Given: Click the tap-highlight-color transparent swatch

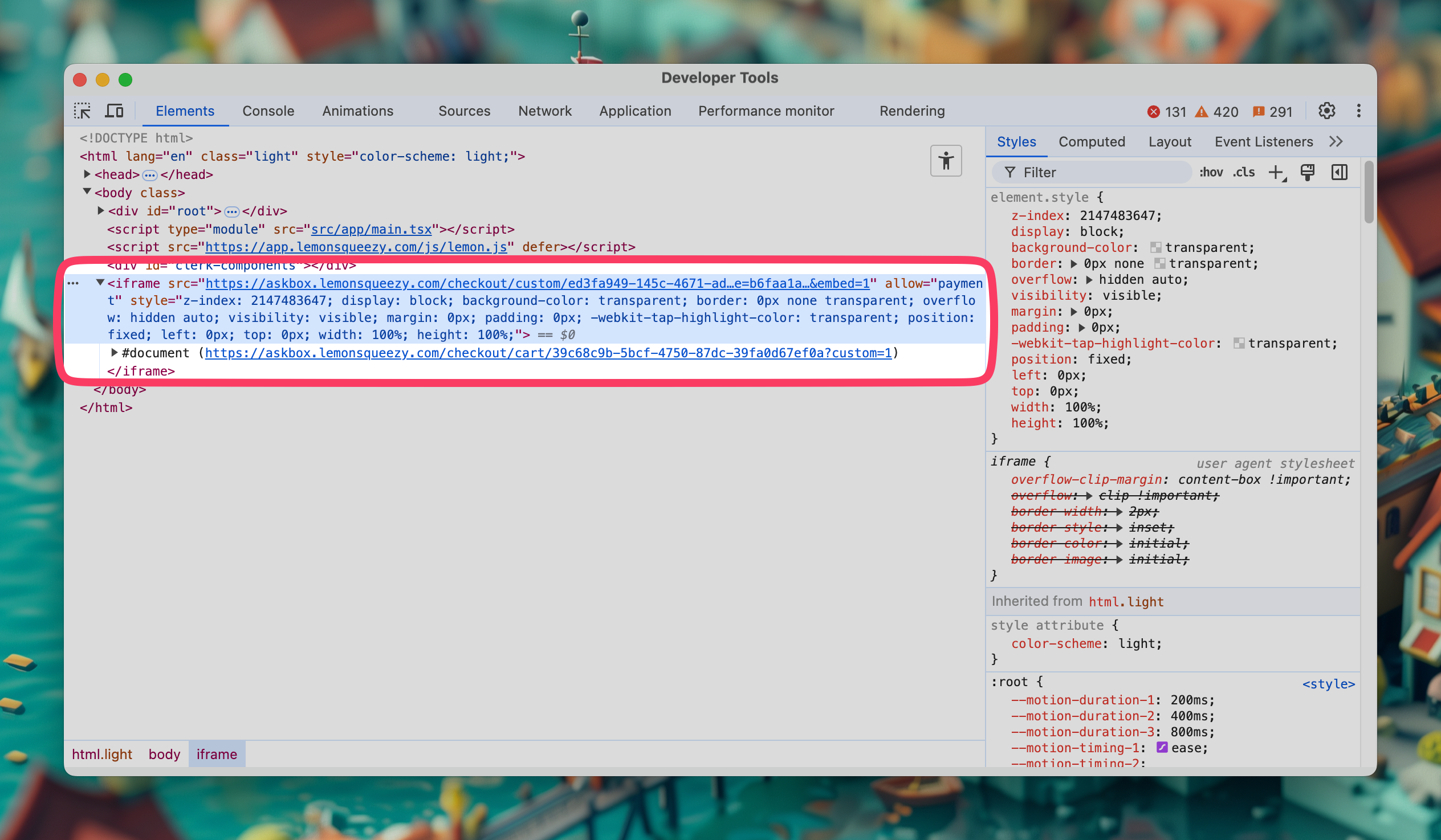Looking at the screenshot, I should (1239, 344).
